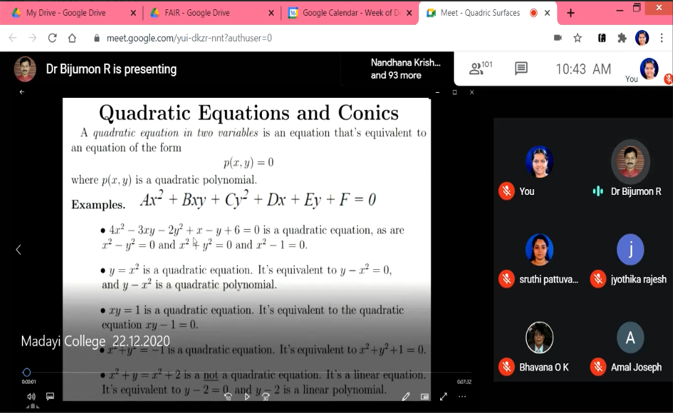Open the new tab plus button

(571, 13)
